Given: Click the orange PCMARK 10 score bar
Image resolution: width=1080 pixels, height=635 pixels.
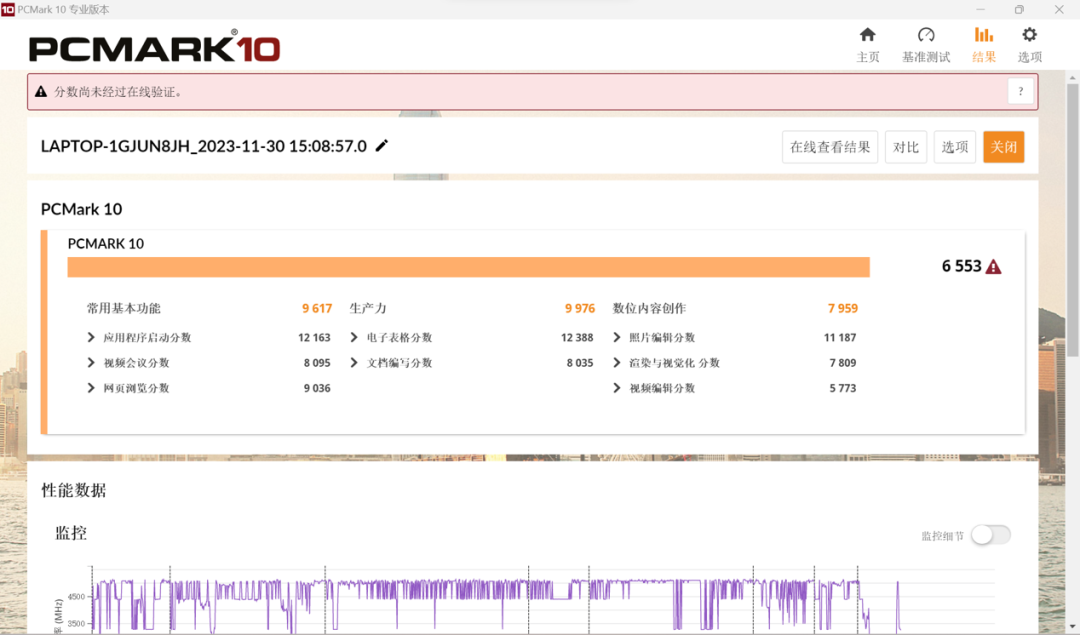Looking at the screenshot, I should [x=468, y=267].
